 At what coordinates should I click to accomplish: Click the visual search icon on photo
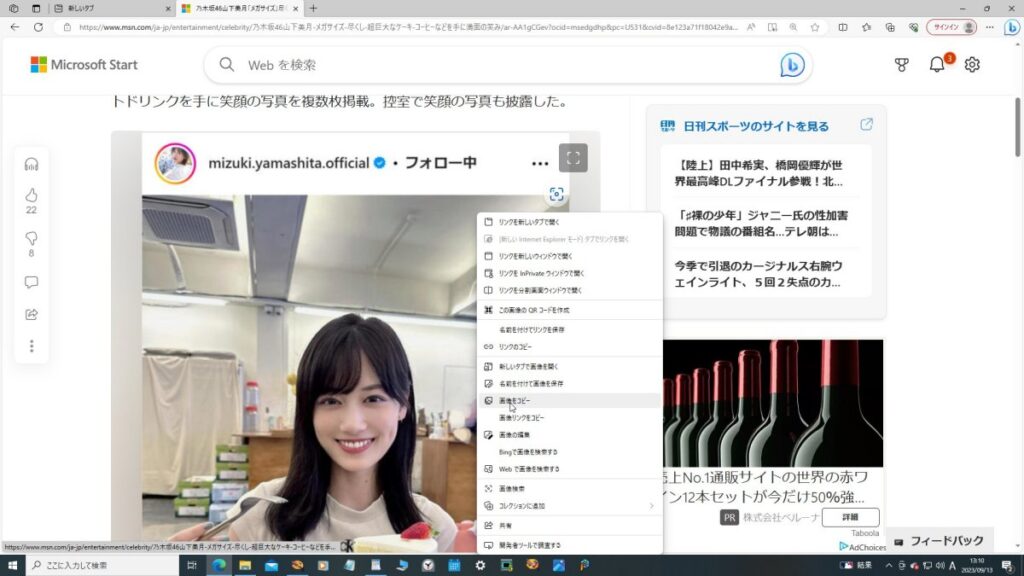coord(556,194)
